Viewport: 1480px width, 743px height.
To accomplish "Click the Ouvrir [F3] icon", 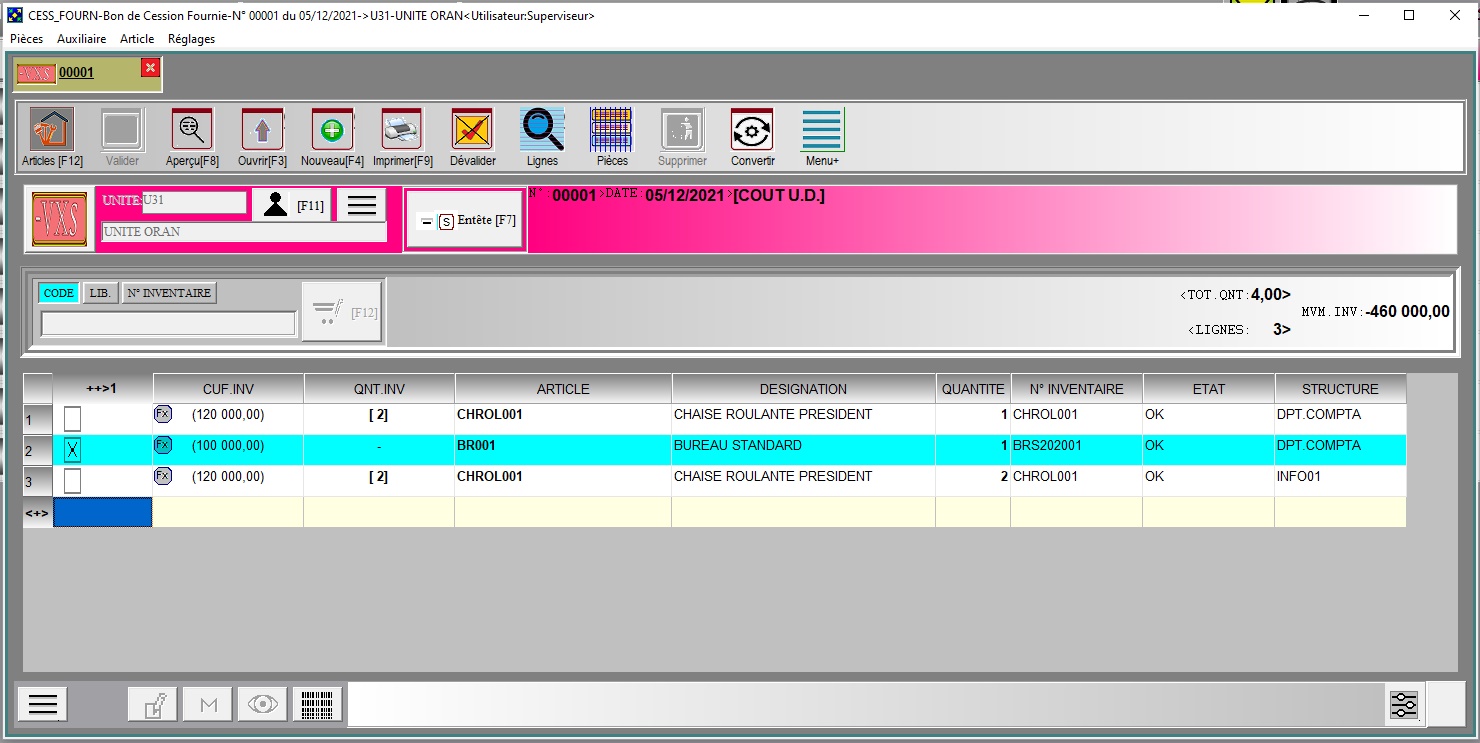I will pos(262,130).
